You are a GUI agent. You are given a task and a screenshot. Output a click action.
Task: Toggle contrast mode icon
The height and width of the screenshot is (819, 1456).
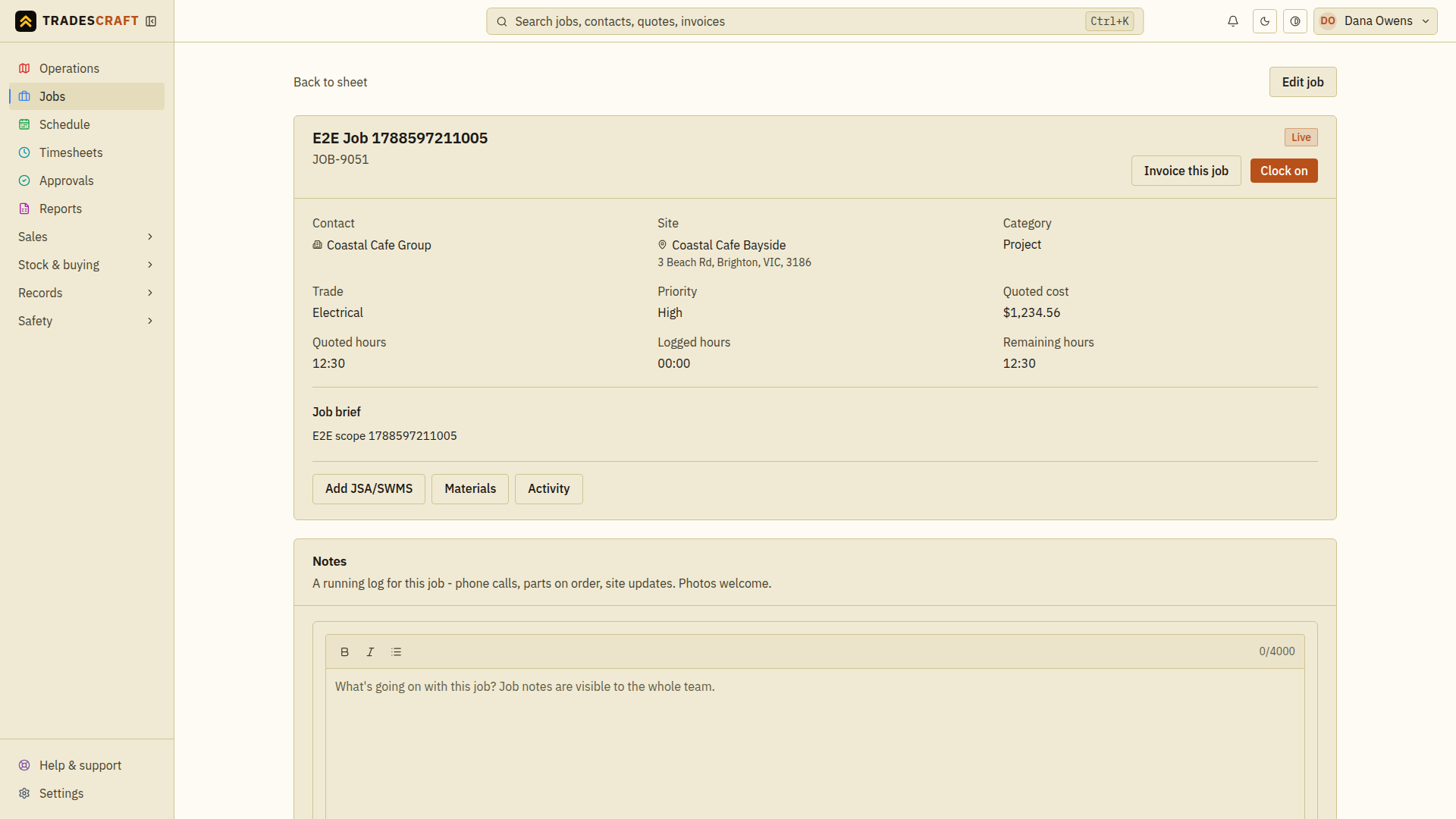1295,21
